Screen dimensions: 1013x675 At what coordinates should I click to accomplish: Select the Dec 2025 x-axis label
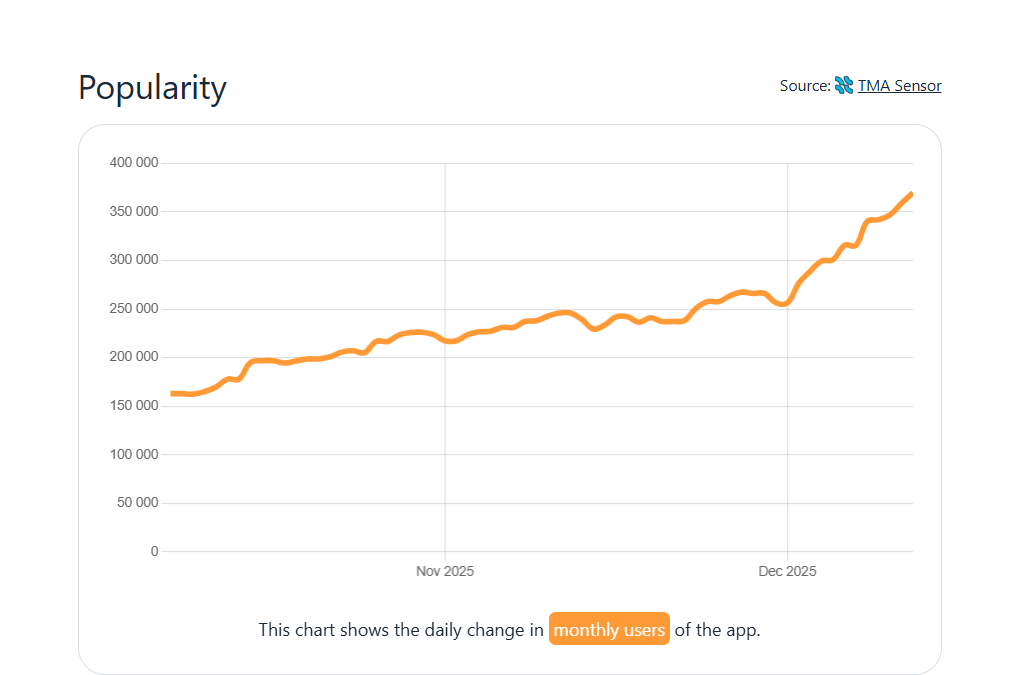[787, 572]
